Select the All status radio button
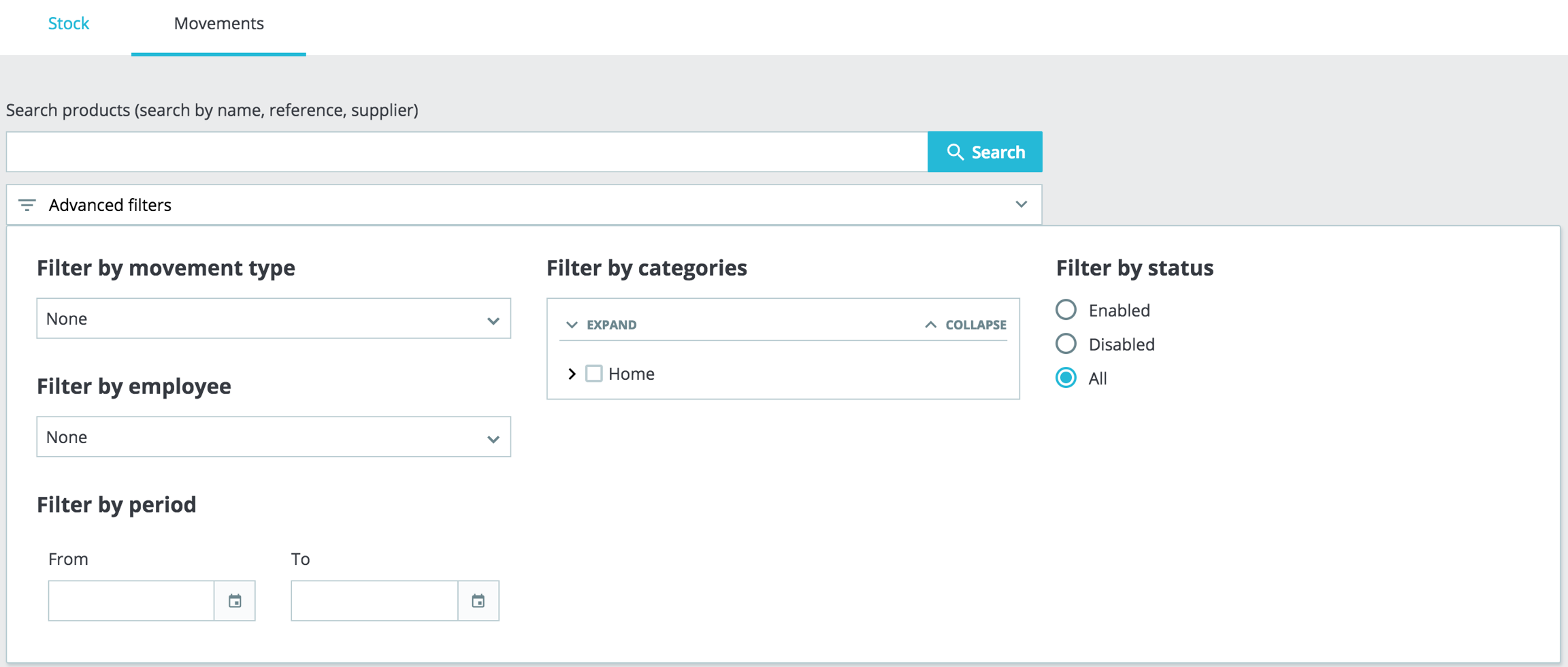The image size is (1568, 667). (x=1066, y=378)
